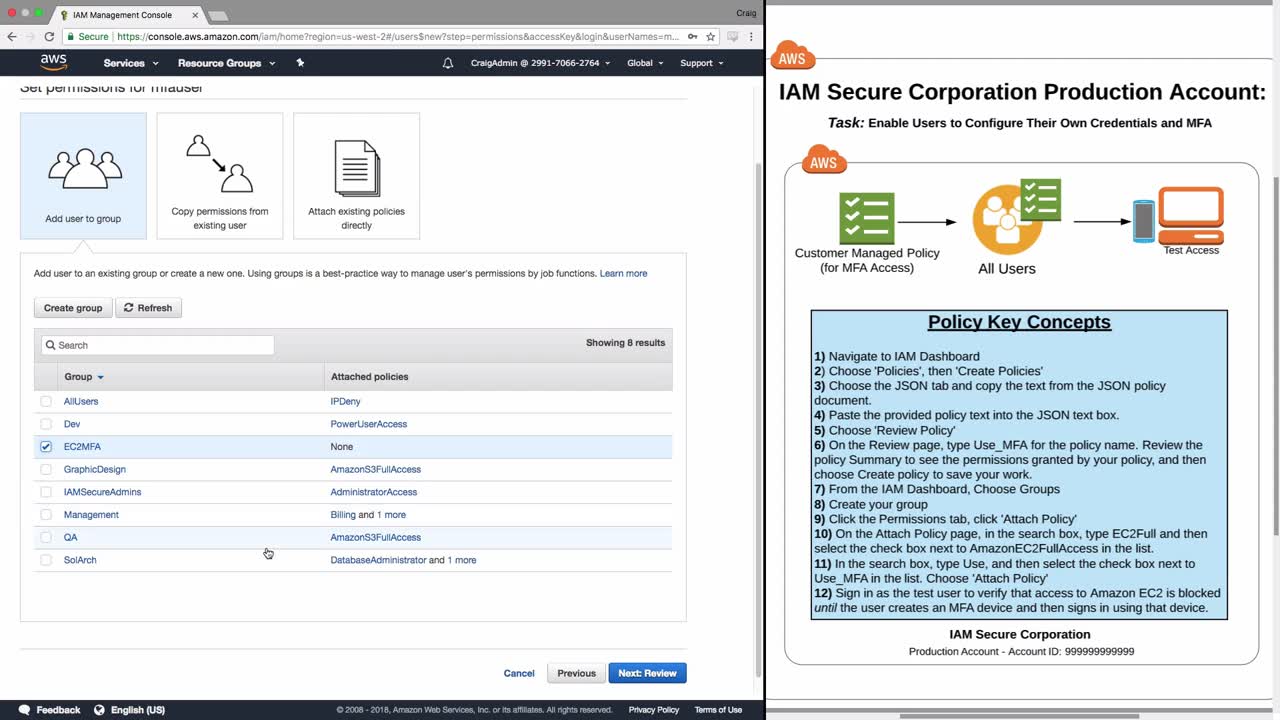This screenshot has height=720, width=1280.
Task: Open the IAMSecureAdmins group link
Action: [102, 492]
